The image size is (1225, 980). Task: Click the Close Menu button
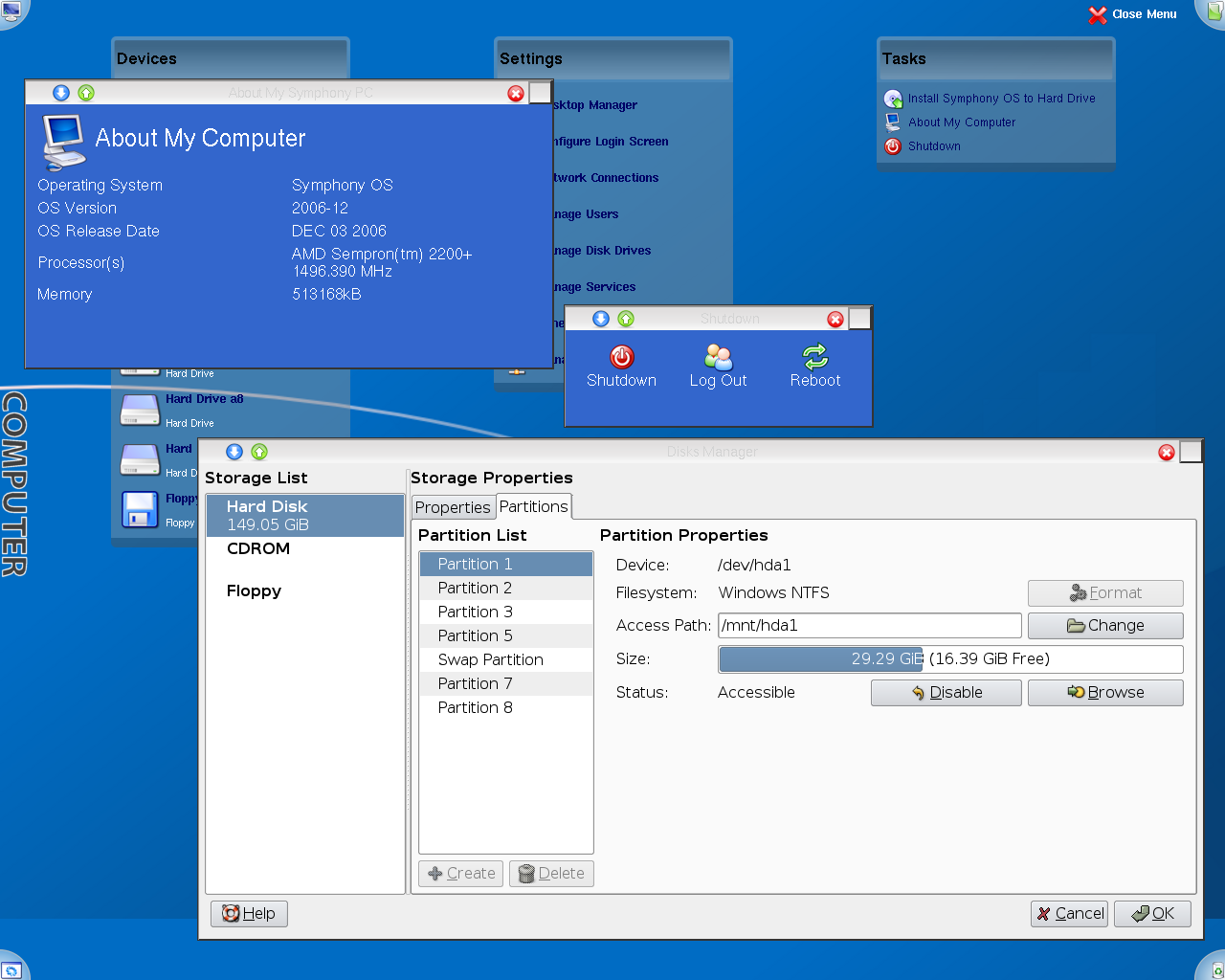pos(1133,14)
